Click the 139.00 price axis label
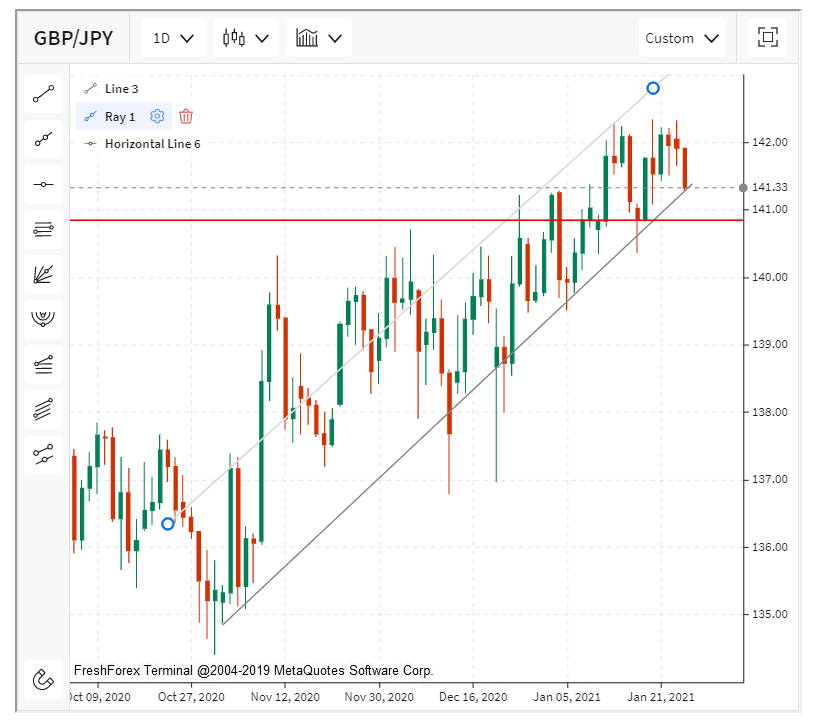The width and height of the screenshot is (816, 722). click(770, 344)
